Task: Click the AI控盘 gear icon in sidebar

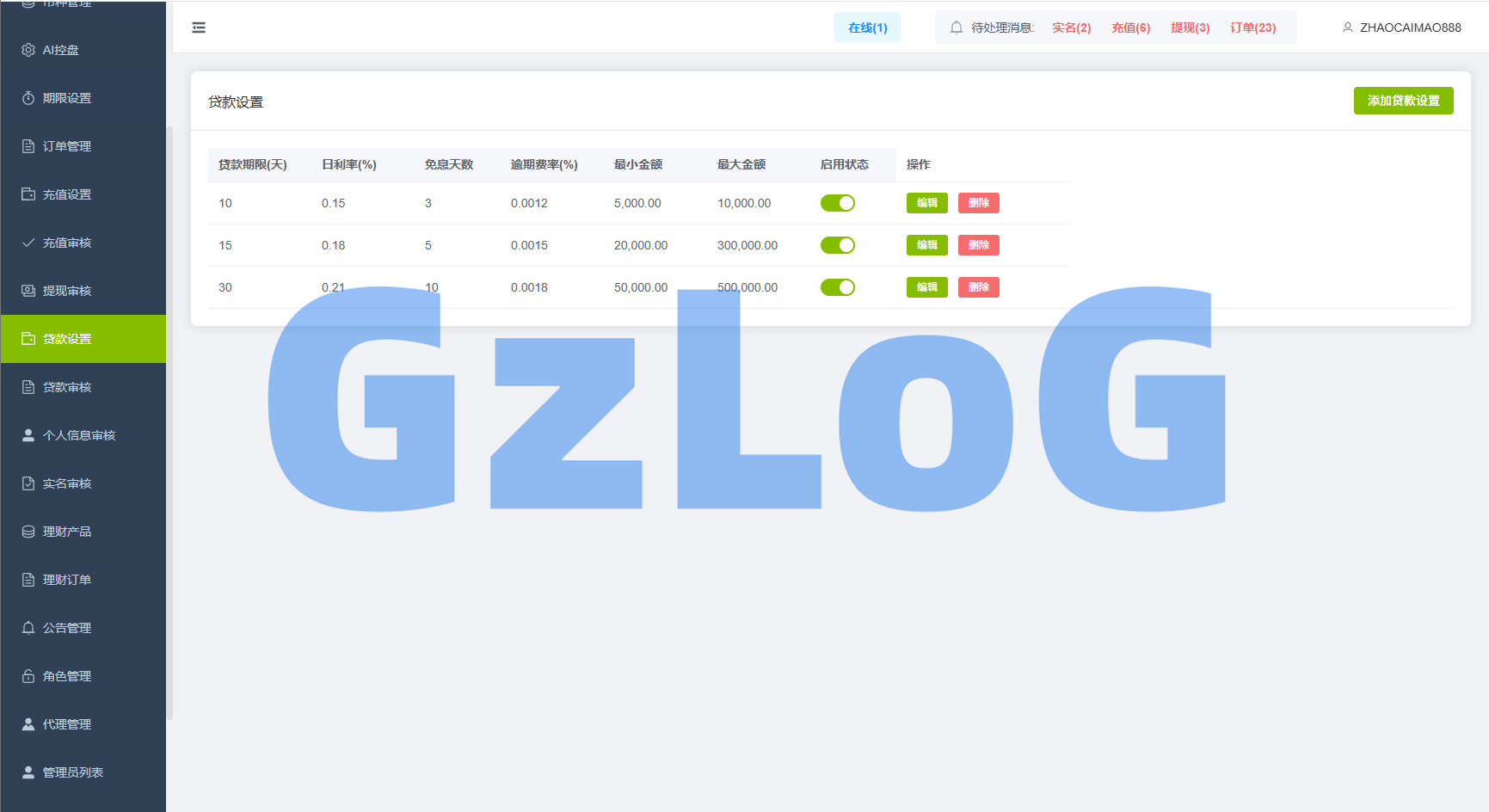Action: pos(28,50)
